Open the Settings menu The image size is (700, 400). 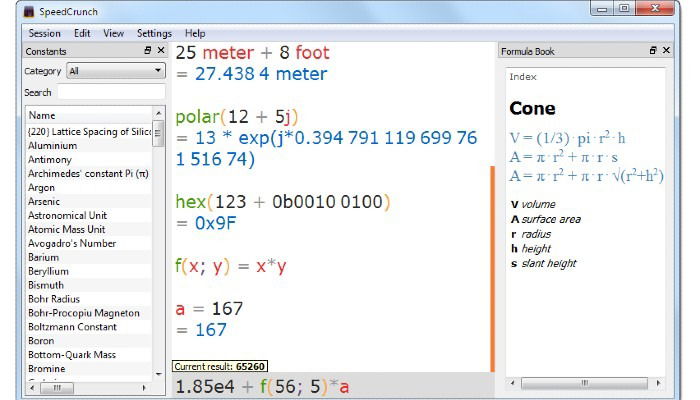click(154, 33)
